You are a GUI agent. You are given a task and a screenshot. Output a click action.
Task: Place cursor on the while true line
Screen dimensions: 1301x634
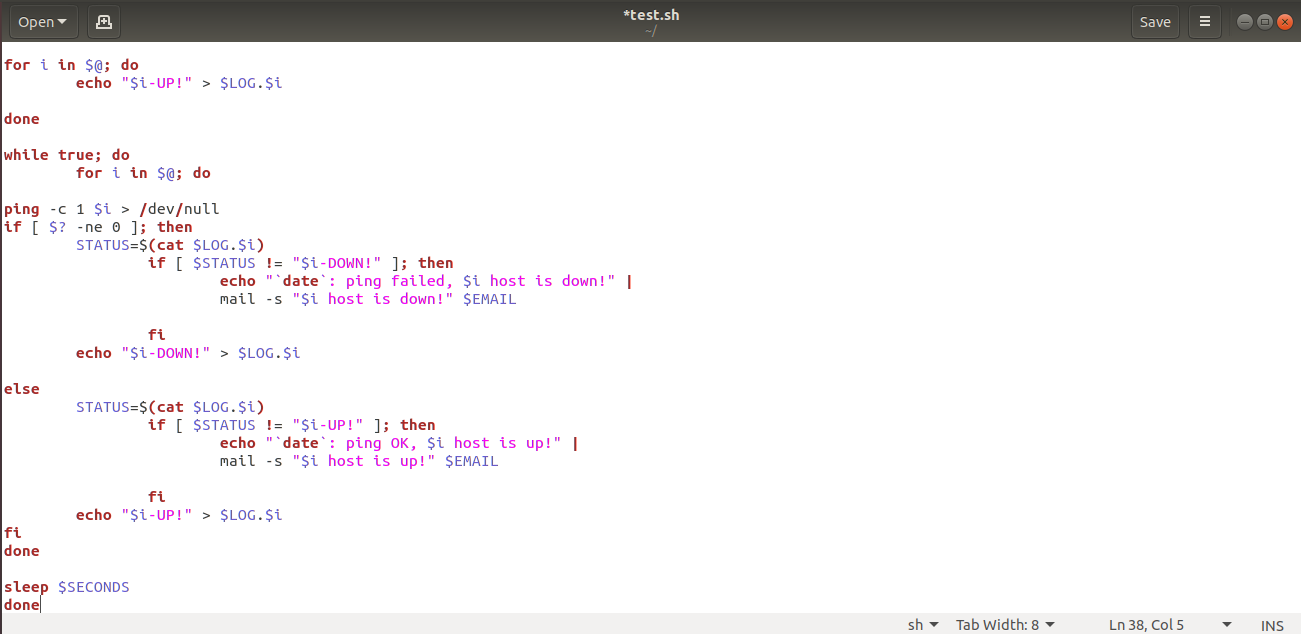tap(66, 155)
